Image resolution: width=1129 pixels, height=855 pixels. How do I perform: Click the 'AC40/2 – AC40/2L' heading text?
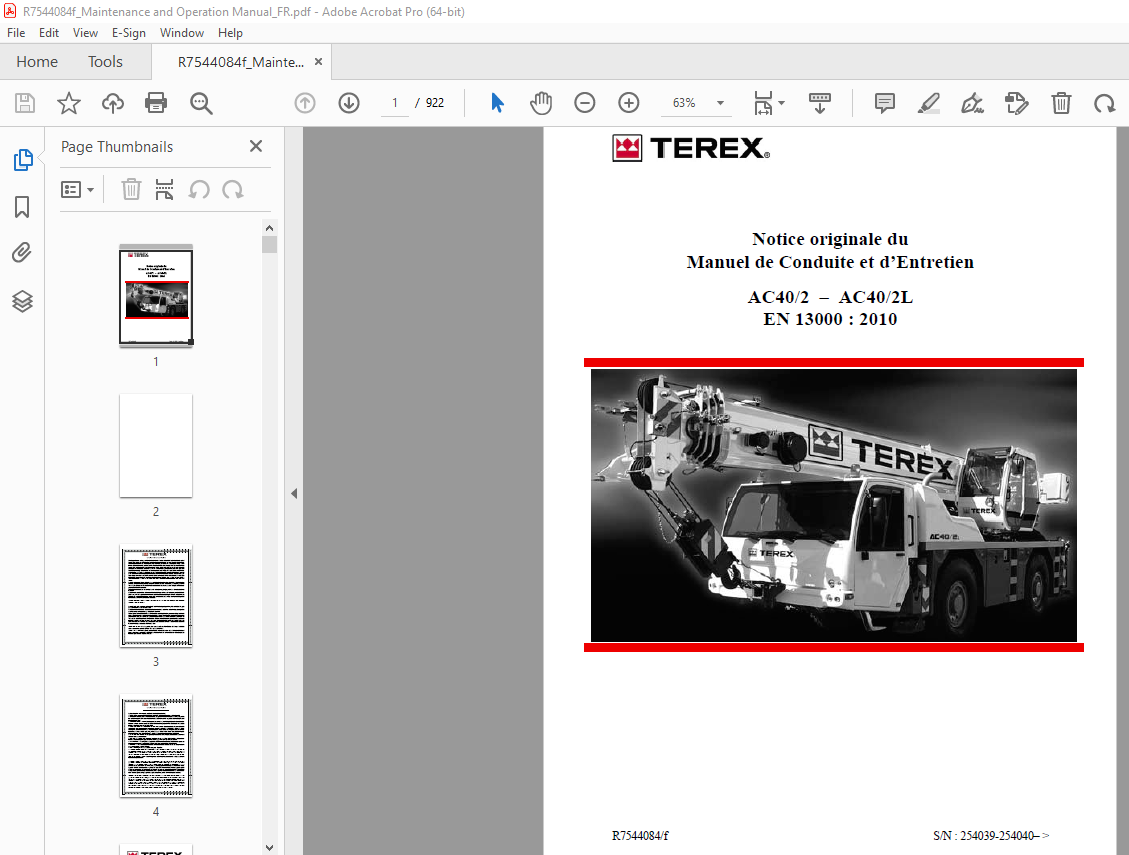(830, 297)
